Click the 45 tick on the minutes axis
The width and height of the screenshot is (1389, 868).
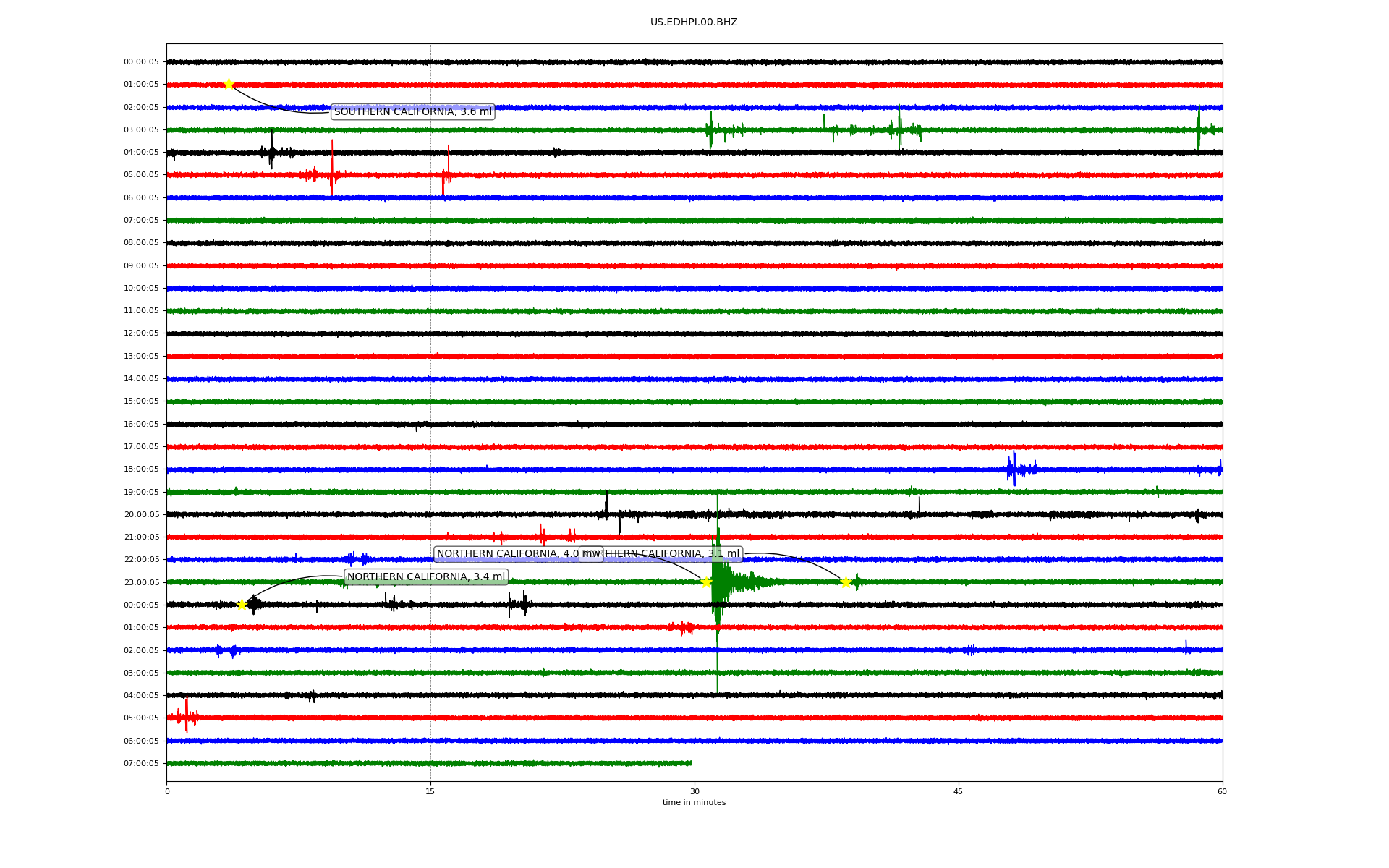pos(959,791)
